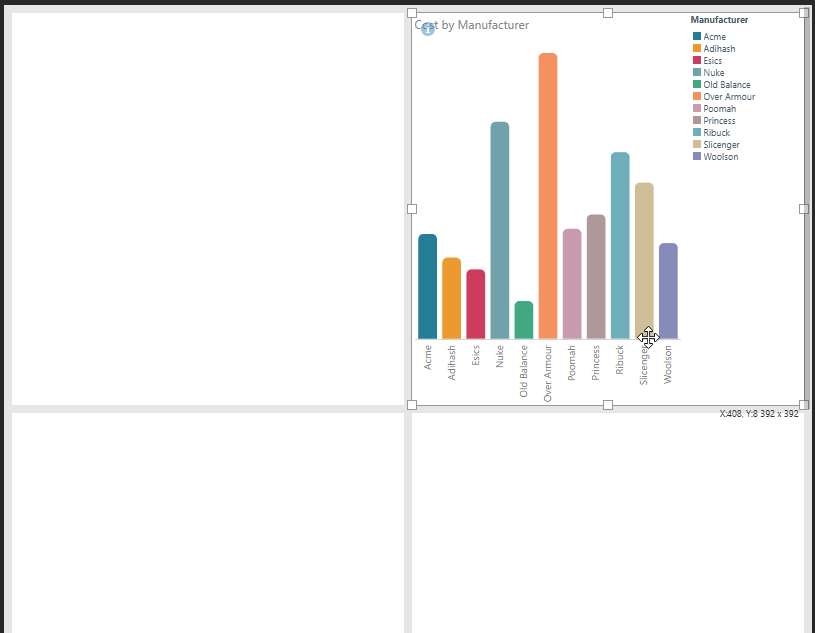
Task: Click the Acme text in legend
Action: click(x=715, y=36)
